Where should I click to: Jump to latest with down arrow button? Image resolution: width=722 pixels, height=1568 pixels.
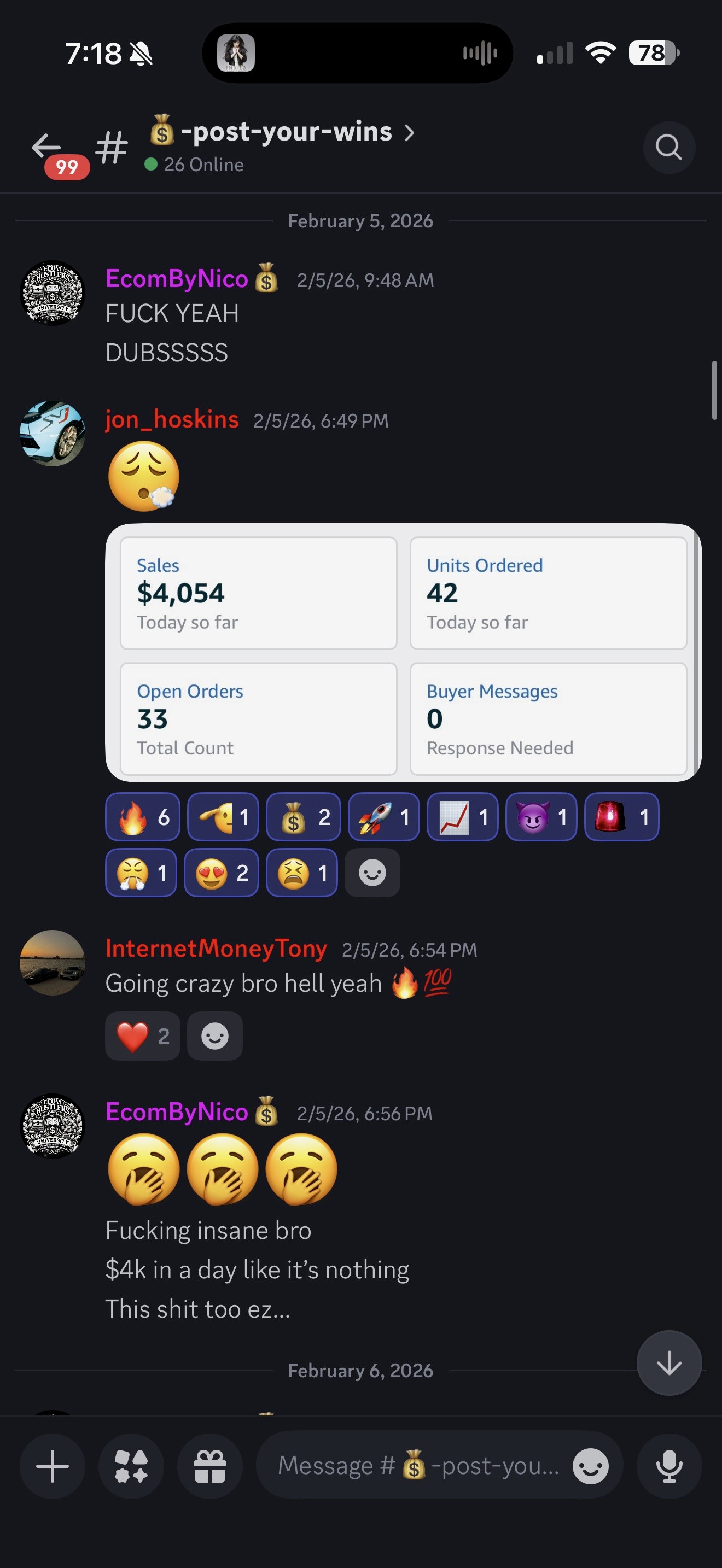(x=669, y=1363)
